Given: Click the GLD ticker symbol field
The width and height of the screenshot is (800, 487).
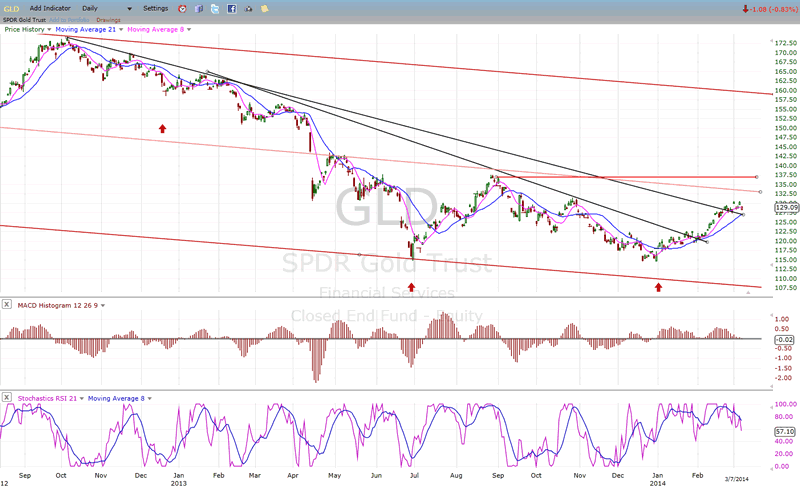Looking at the screenshot, I should point(11,8).
